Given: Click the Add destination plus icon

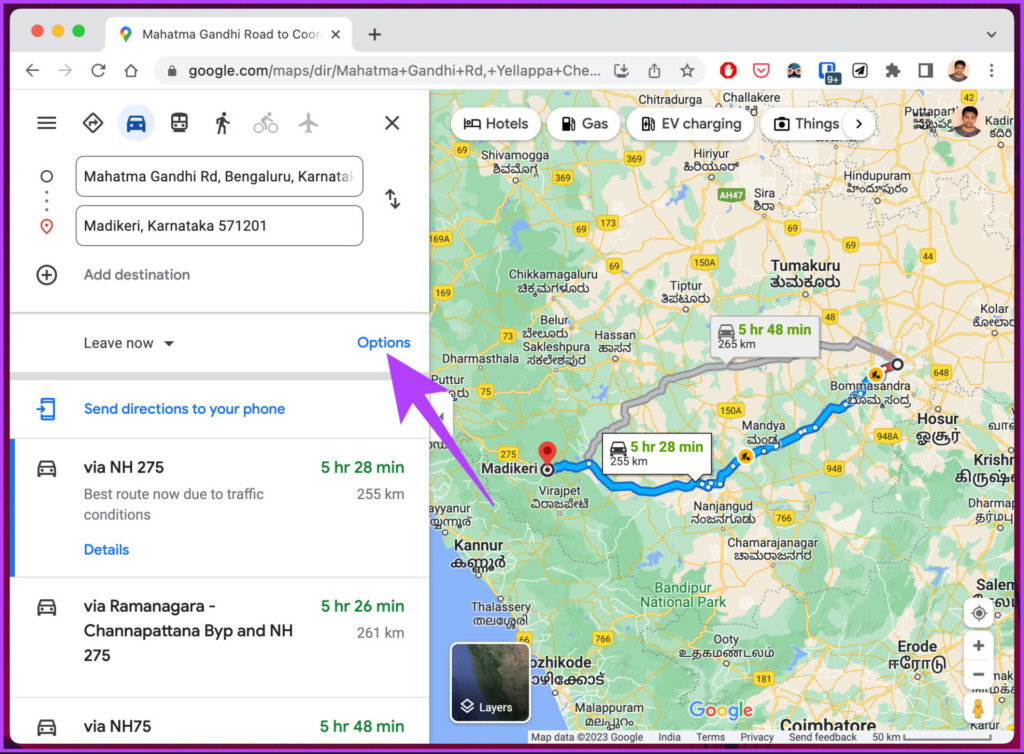Looking at the screenshot, I should [x=46, y=275].
